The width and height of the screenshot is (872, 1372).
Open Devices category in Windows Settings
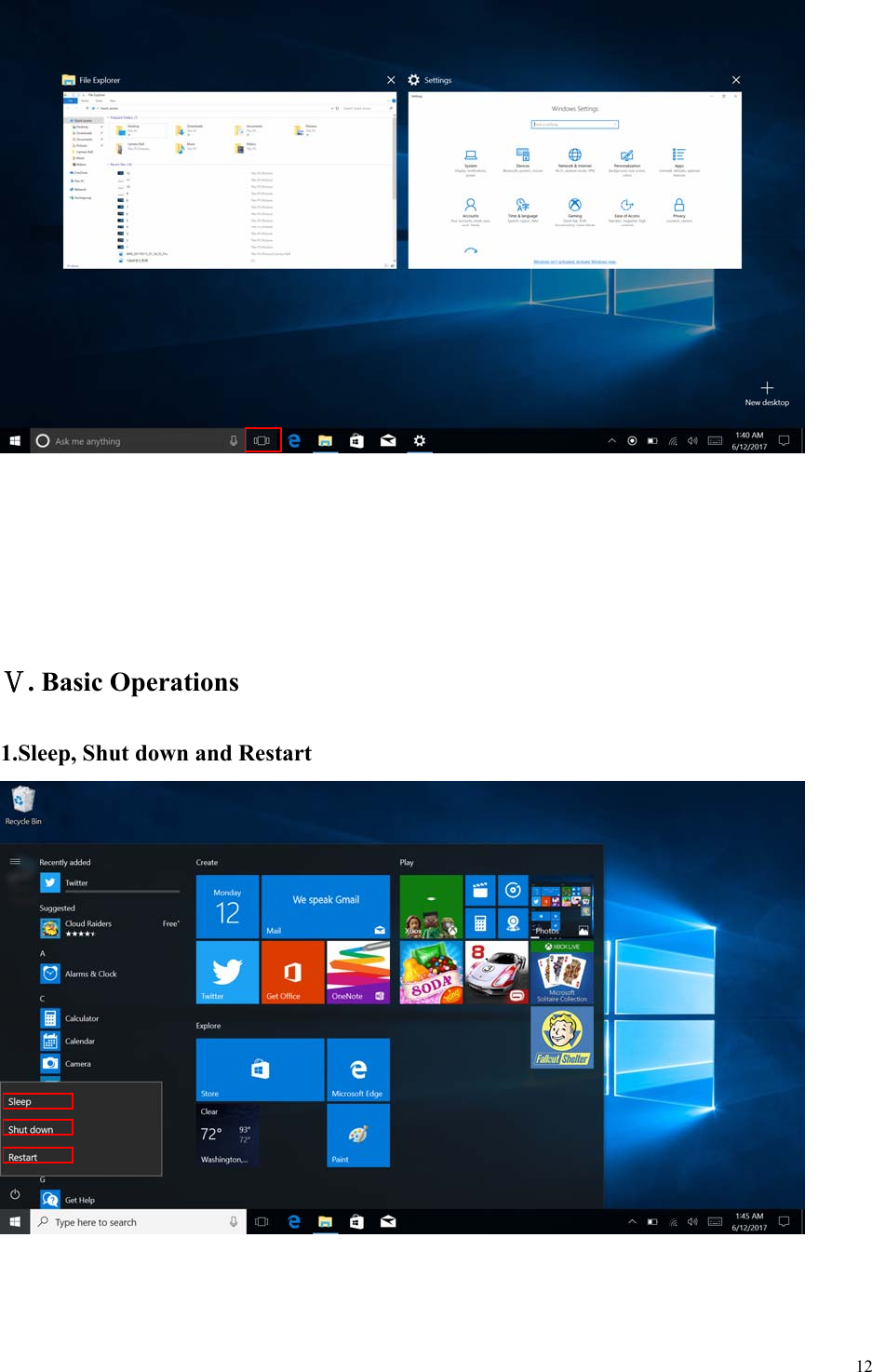tap(523, 160)
